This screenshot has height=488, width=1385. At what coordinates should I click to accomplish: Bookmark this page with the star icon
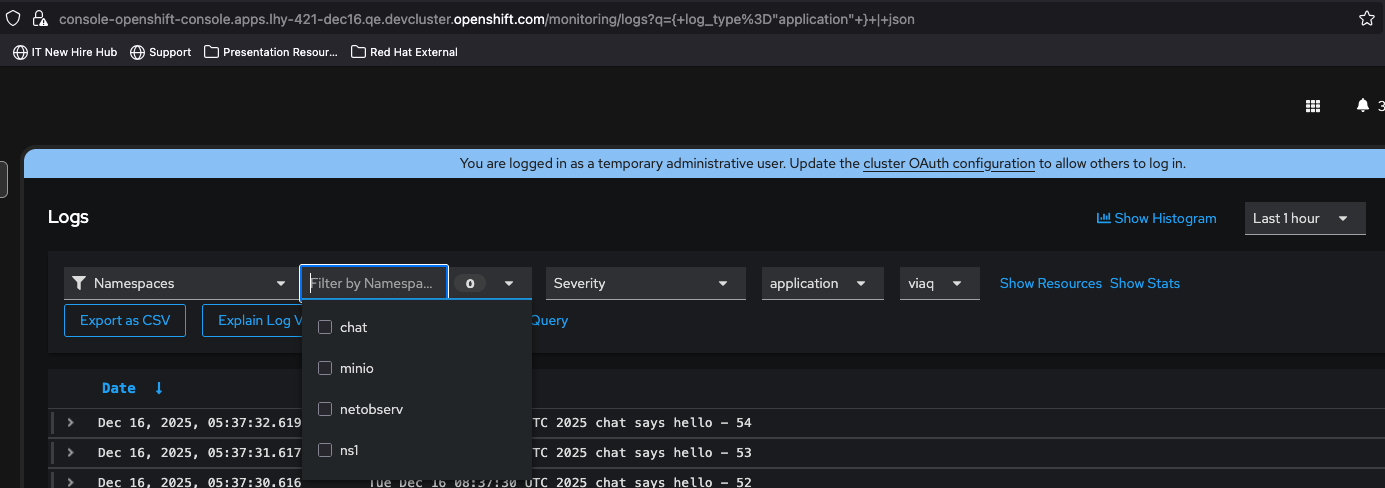(x=1366, y=19)
